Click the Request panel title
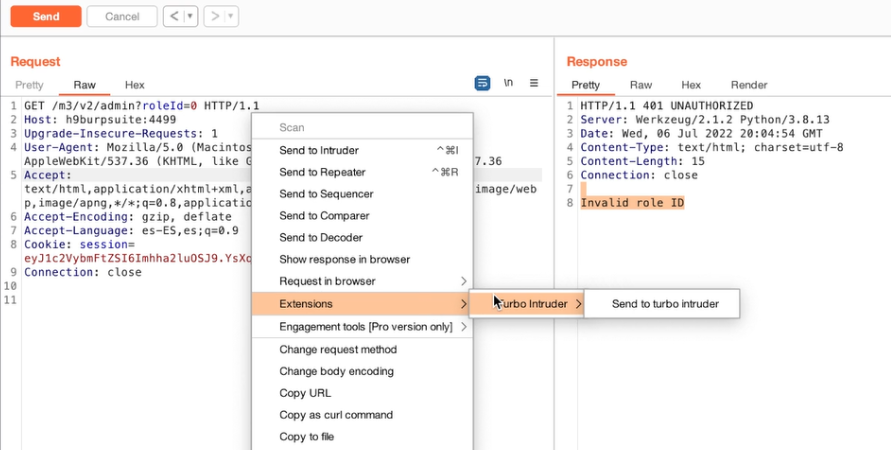The image size is (891, 450). (x=35, y=61)
